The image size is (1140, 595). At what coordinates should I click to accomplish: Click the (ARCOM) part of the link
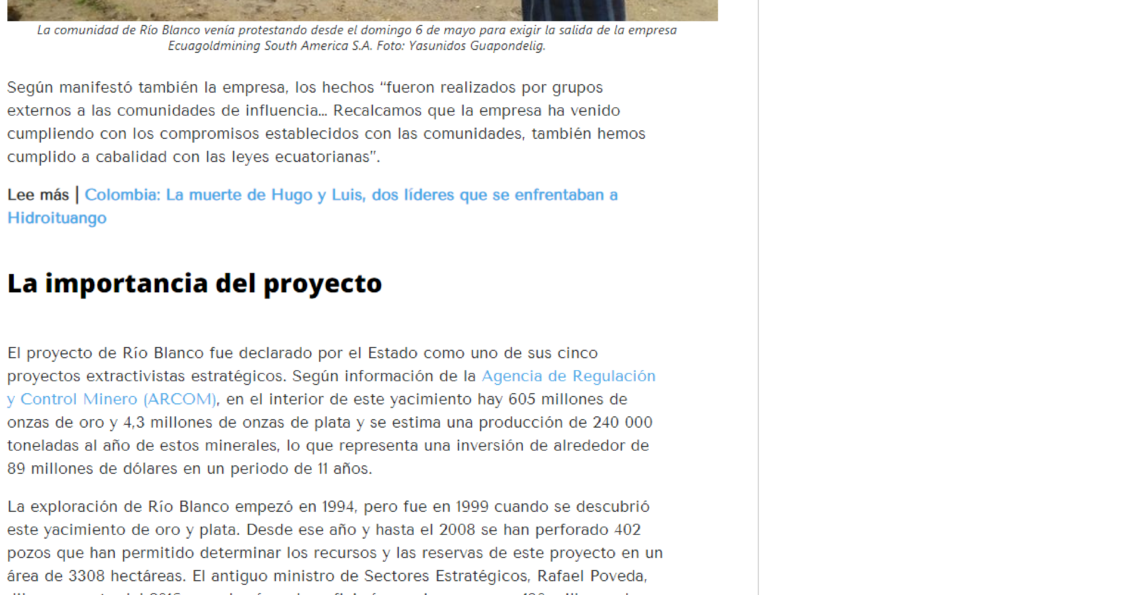(179, 399)
